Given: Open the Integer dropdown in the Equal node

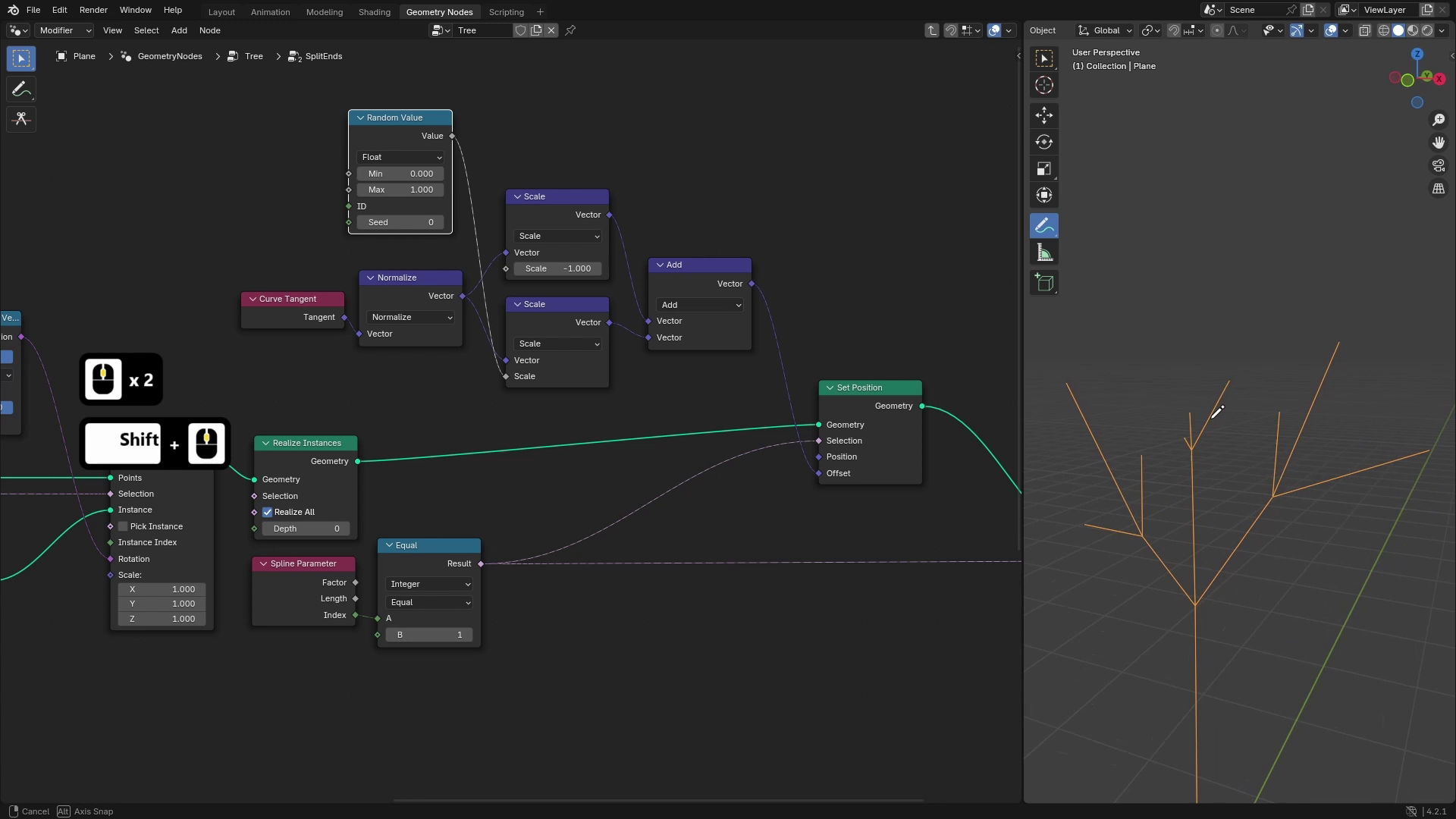Looking at the screenshot, I should (x=428, y=584).
